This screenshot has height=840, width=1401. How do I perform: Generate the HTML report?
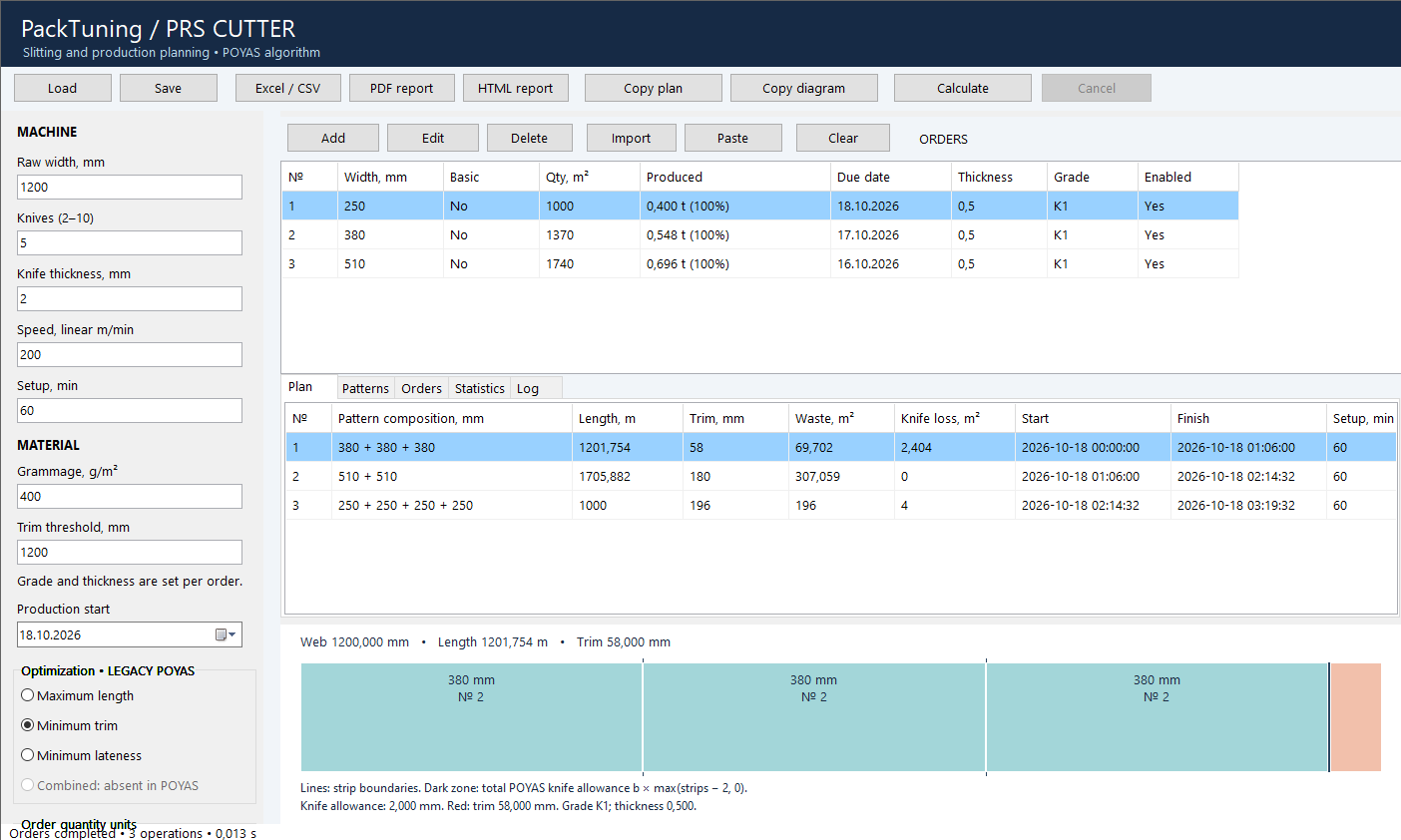[x=516, y=88]
